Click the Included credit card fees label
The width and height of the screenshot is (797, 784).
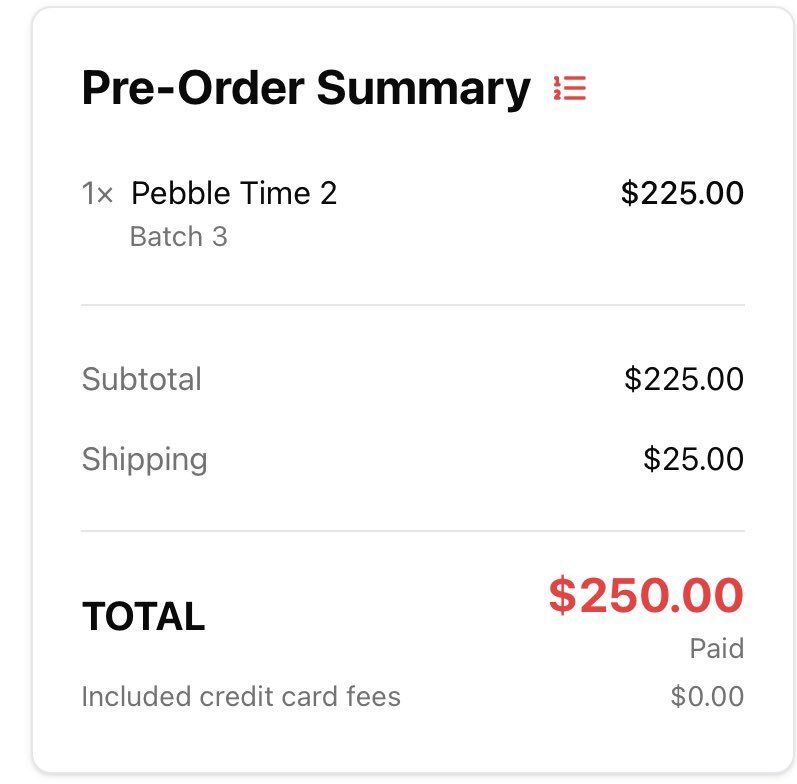tap(241, 696)
